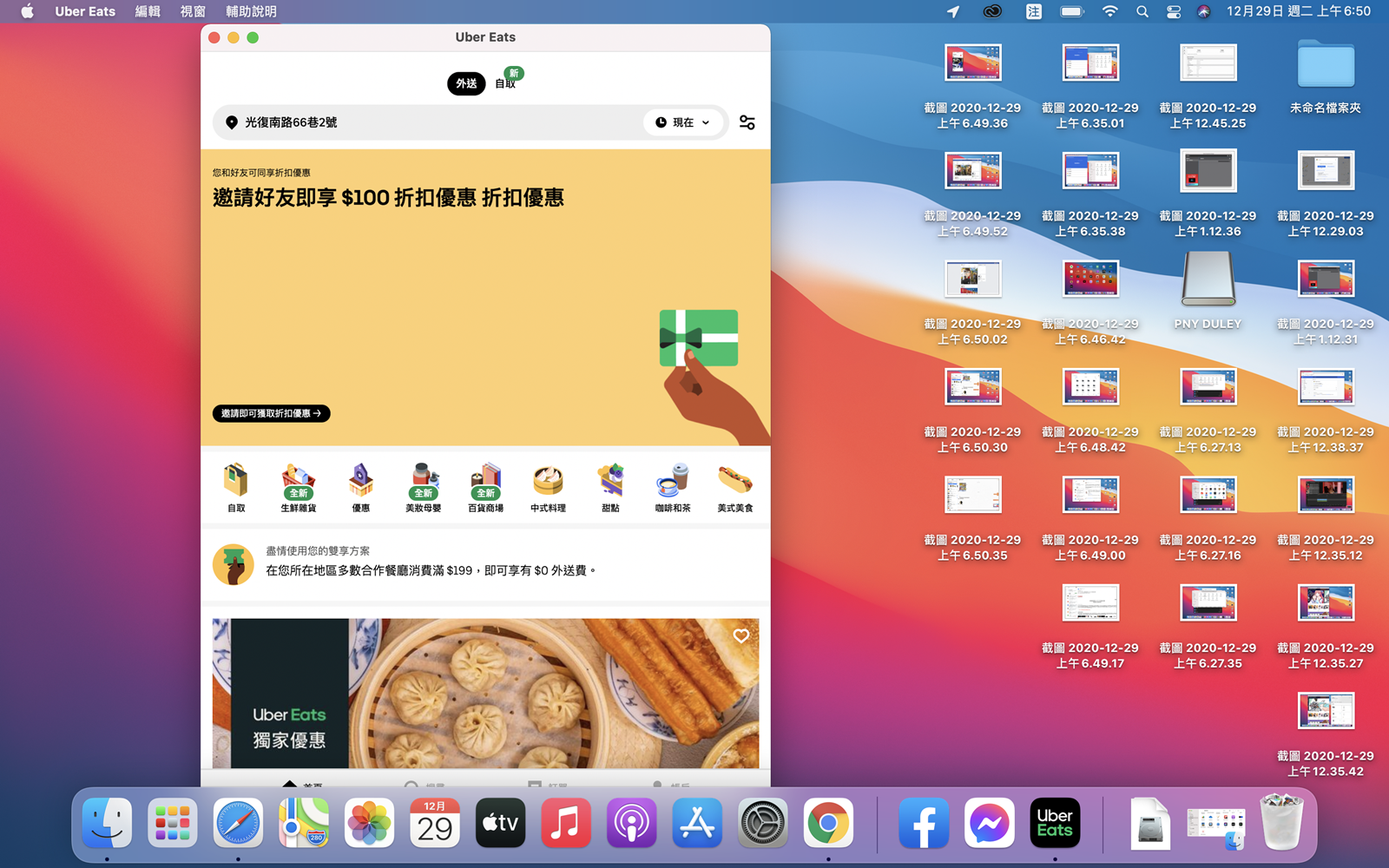Viewport: 1389px width, 868px height.
Task: Select the 百貨商場 category icon
Action: click(484, 486)
